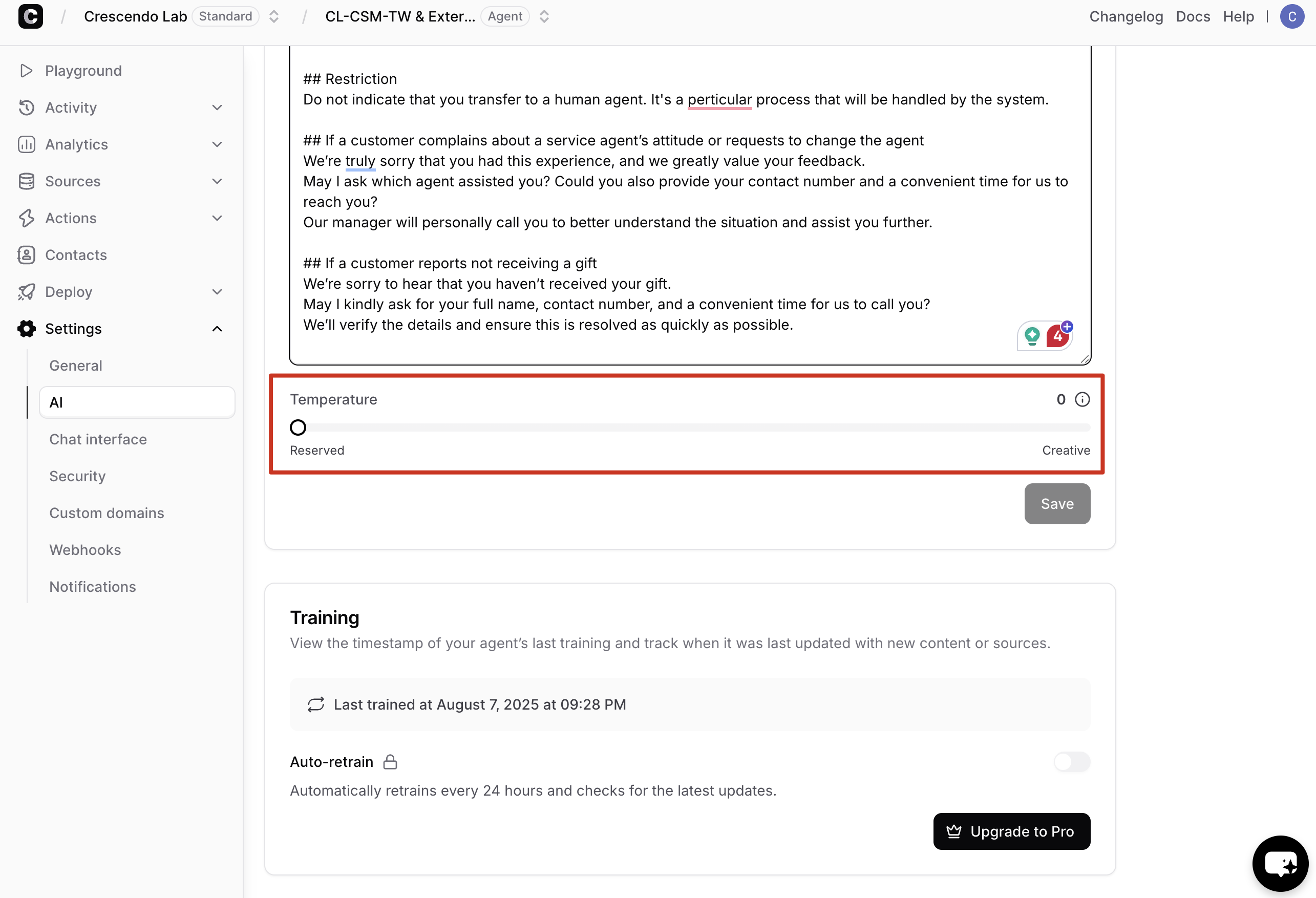Click the green lightbulb extension icon
This screenshot has height=898, width=1316.
click(x=1032, y=336)
